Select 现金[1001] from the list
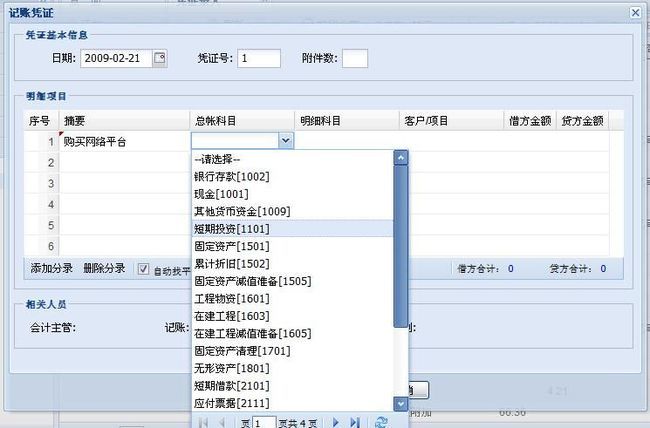This screenshot has height=428, width=650. click(x=292, y=194)
